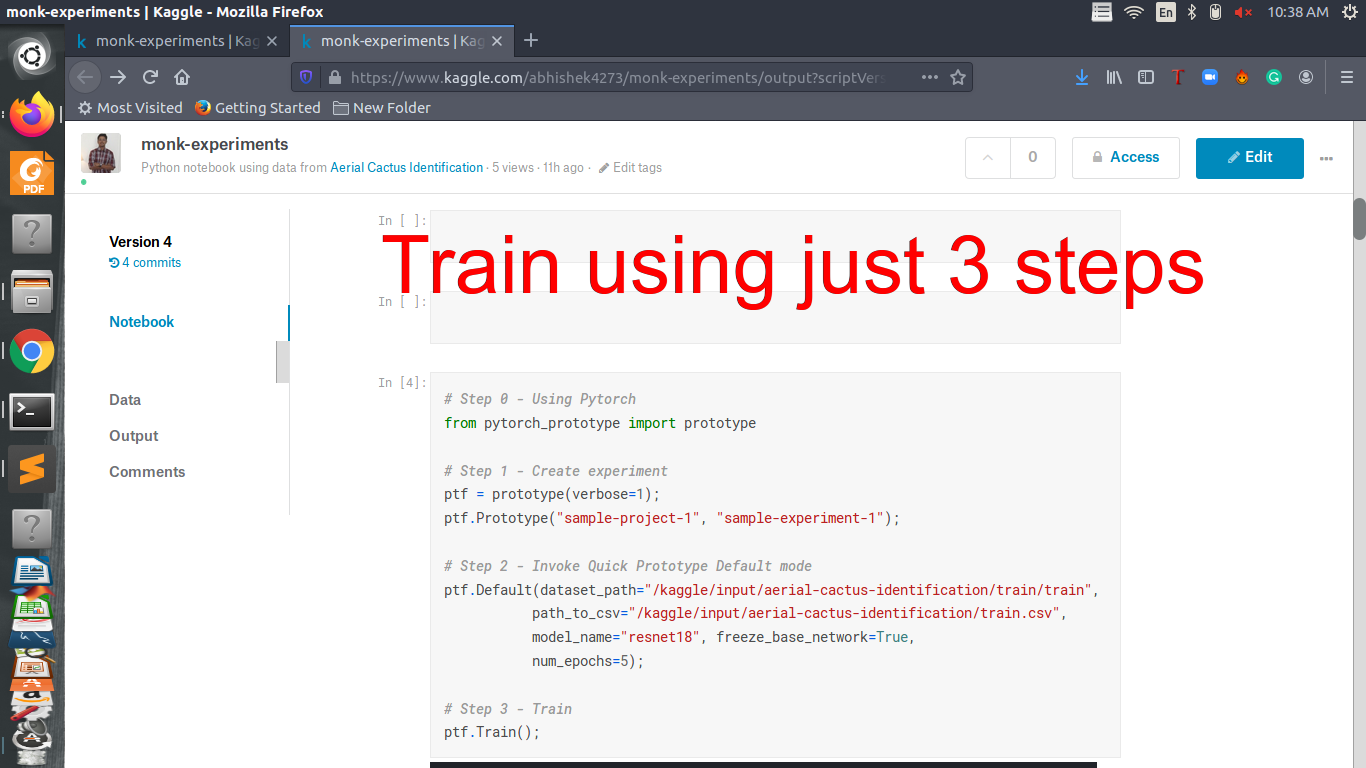Click the In [4] code cell
Viewport: 1366px width, 768px height.
[x=775, y=565]
